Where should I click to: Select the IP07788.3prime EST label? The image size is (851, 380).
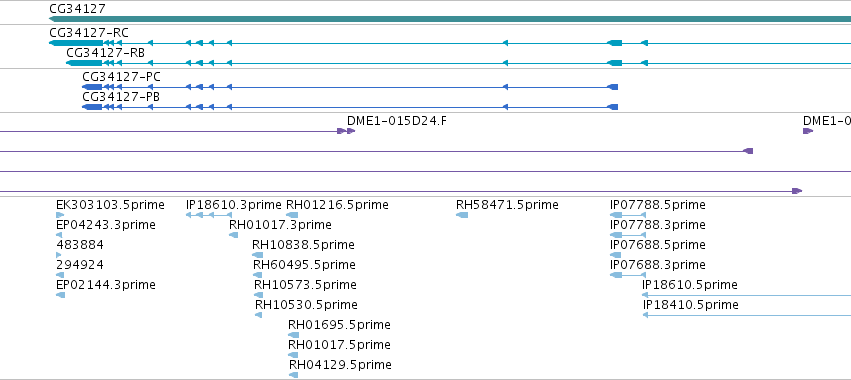click(x=658, y=225)
